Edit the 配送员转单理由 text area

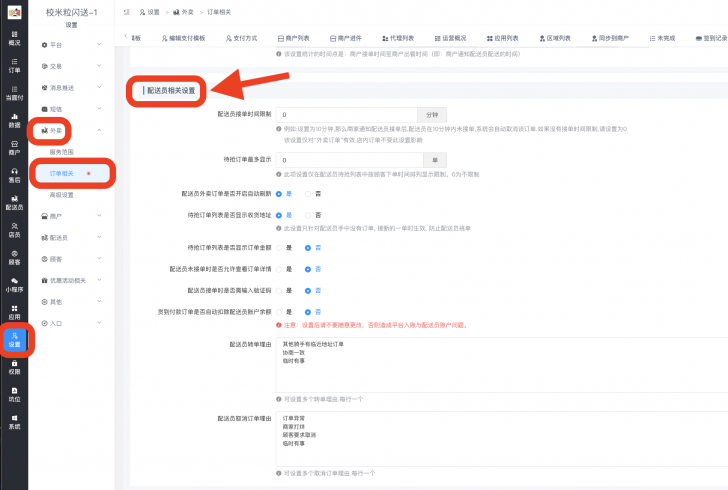pos(502,365)
